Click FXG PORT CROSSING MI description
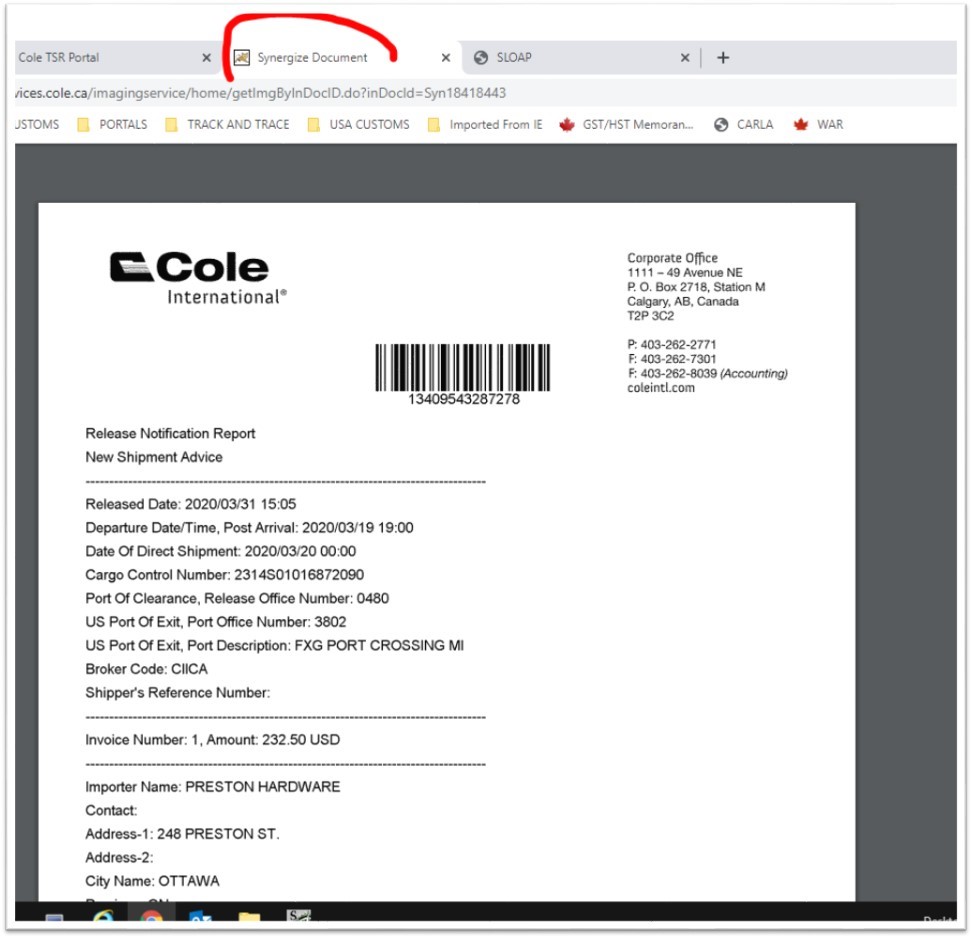Viewport: 972px width, 939px height. pyautogui.click(x=379, y=645)
